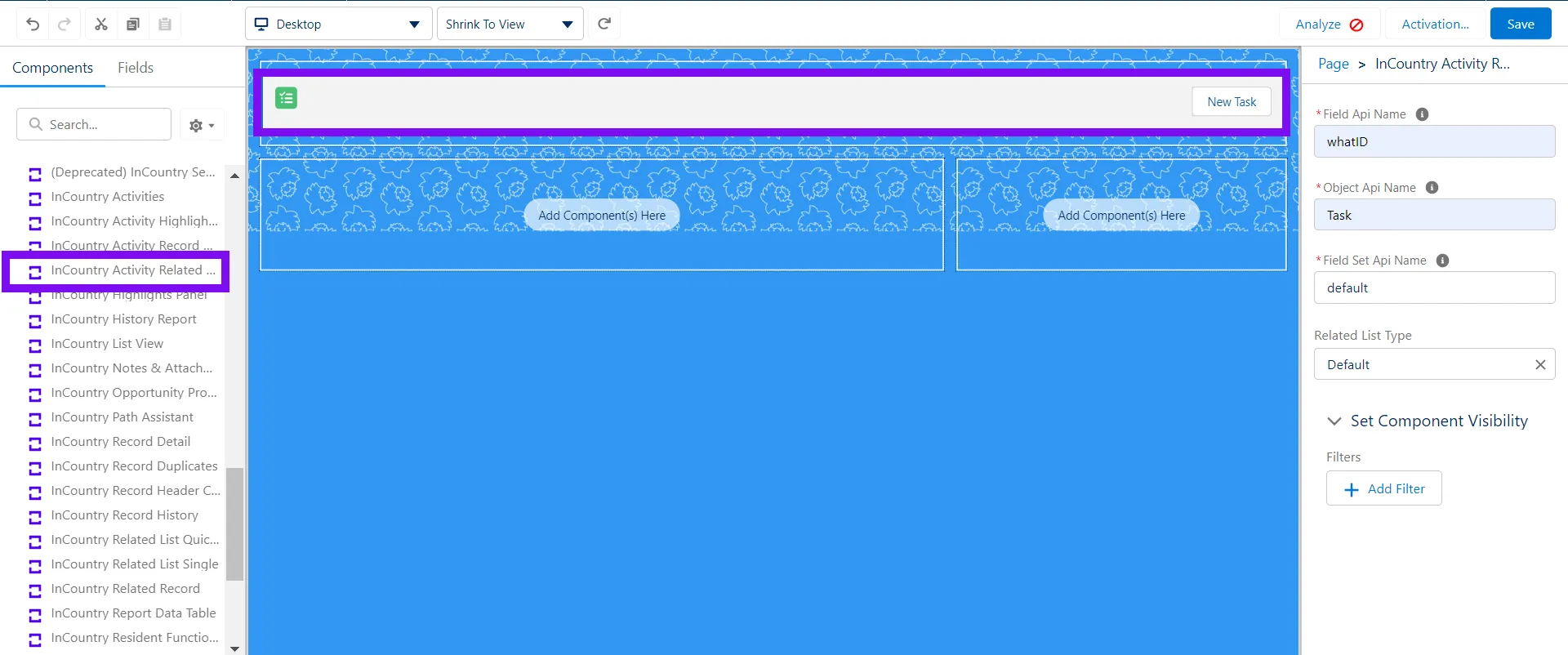The image size is (1568, 655).
Task: Click the cut scissors icon
Action: pos(101,25)
